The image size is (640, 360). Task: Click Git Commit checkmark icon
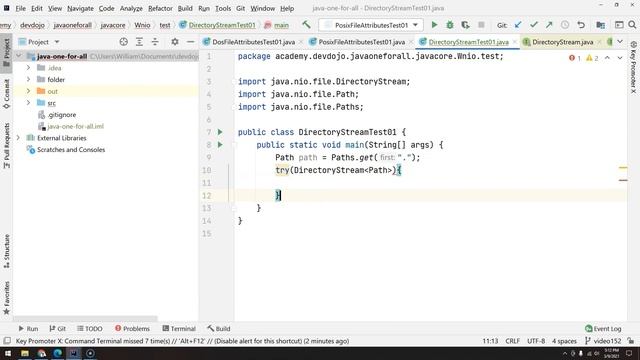[x=533, y=25]
